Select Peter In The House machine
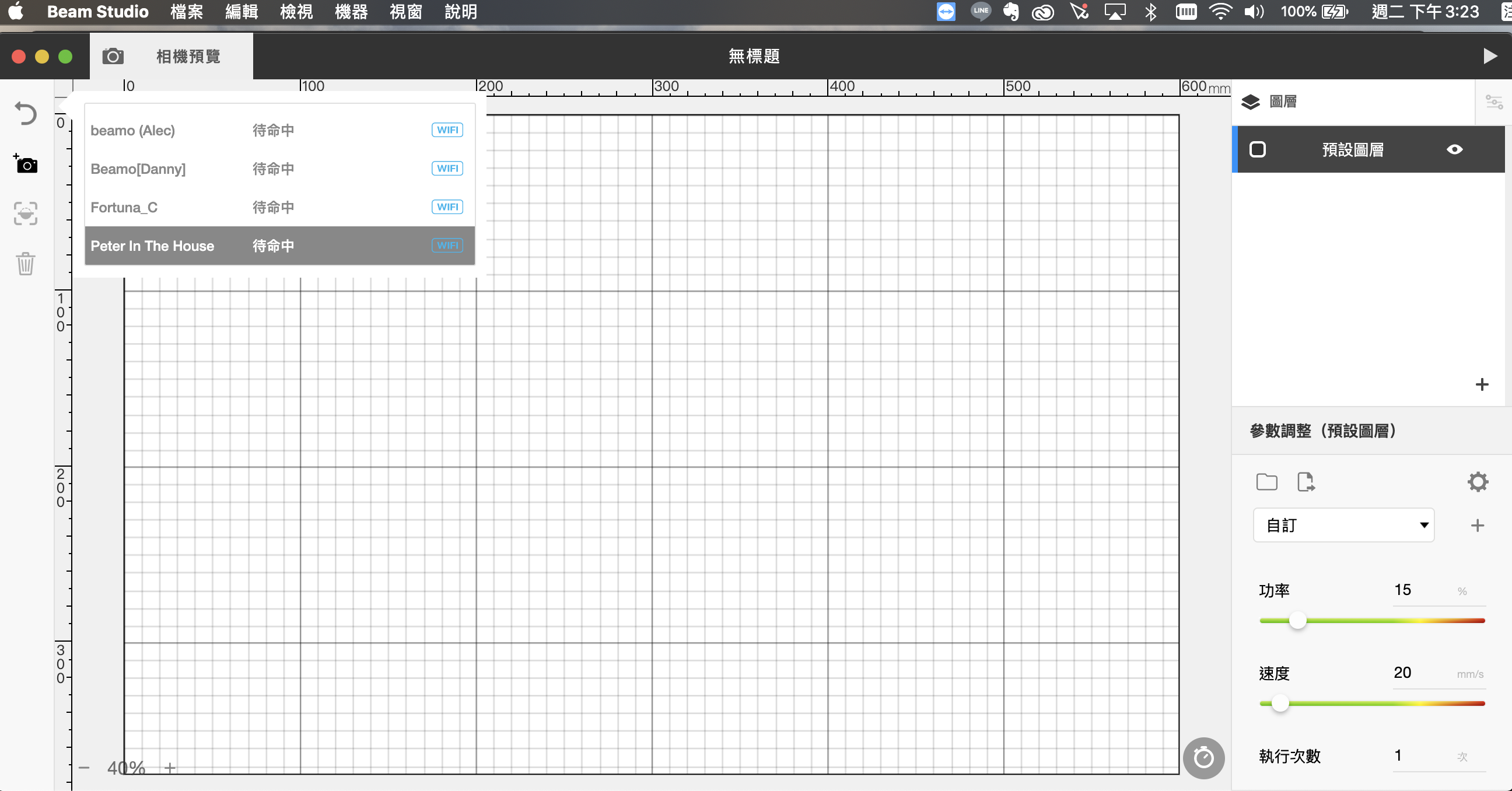This screenshot has width=1512, height=791. (x=279, y=246)
